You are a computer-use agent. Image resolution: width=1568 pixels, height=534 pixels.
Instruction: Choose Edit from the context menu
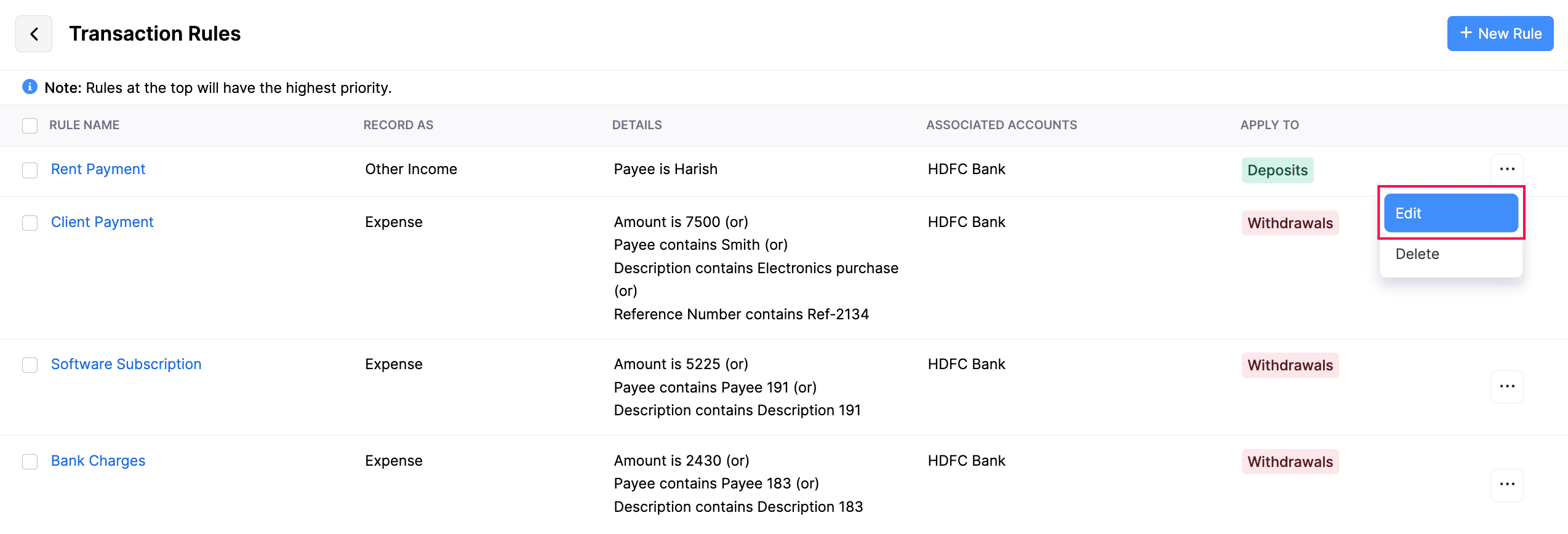pos(1450,213)
